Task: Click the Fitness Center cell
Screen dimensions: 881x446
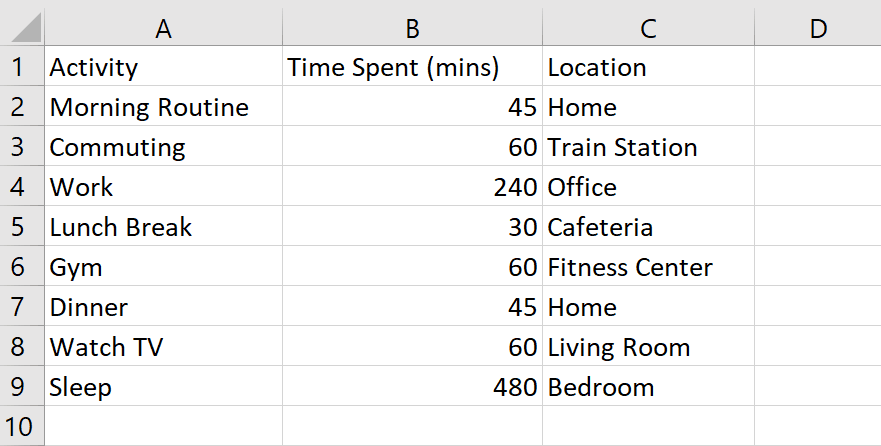Action: coord(648,267)
